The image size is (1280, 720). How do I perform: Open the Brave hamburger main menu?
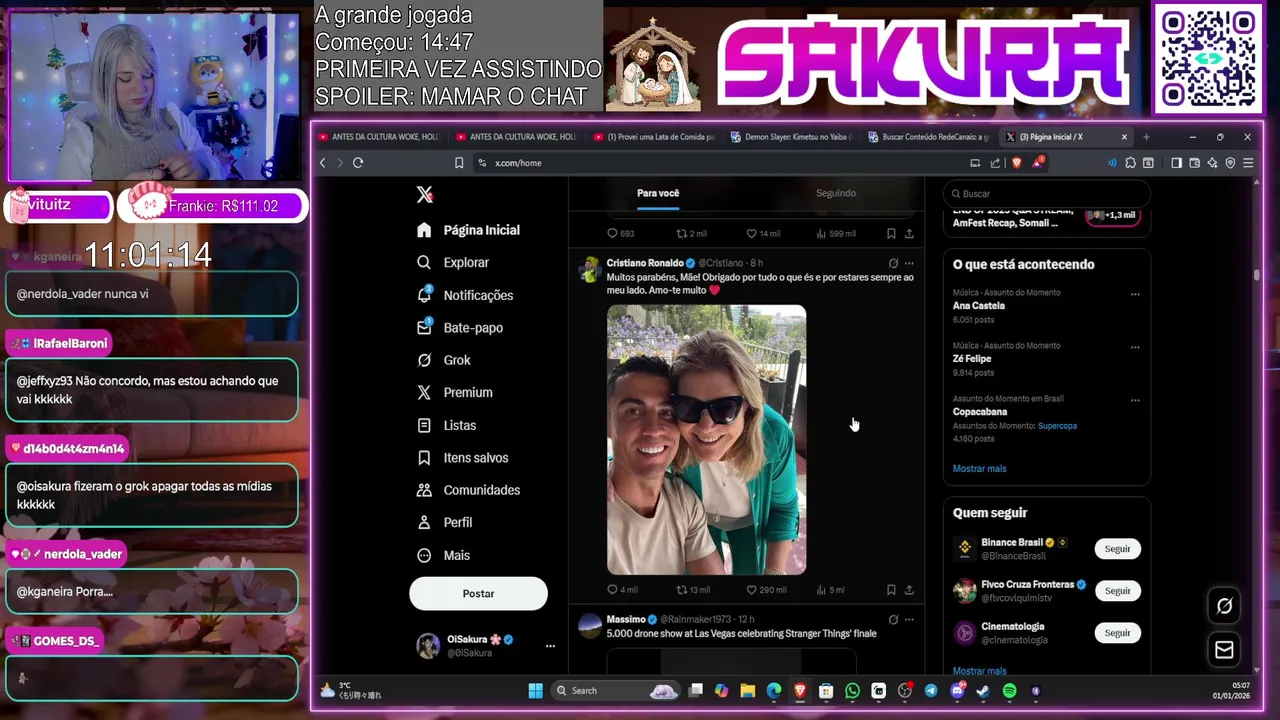pyautogui.click(x=1248, y=163)
